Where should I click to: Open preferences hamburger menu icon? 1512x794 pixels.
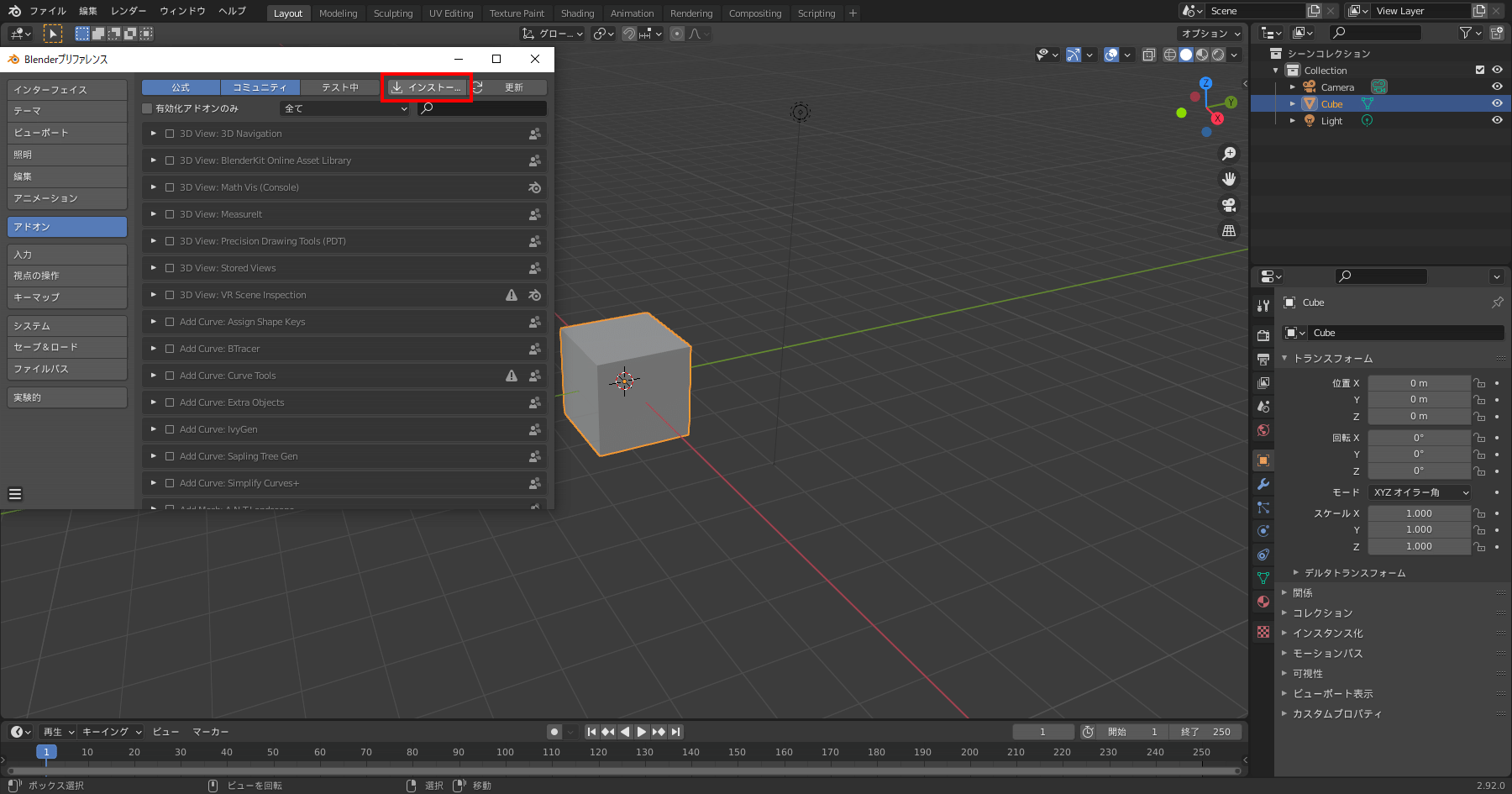(15, 494)
